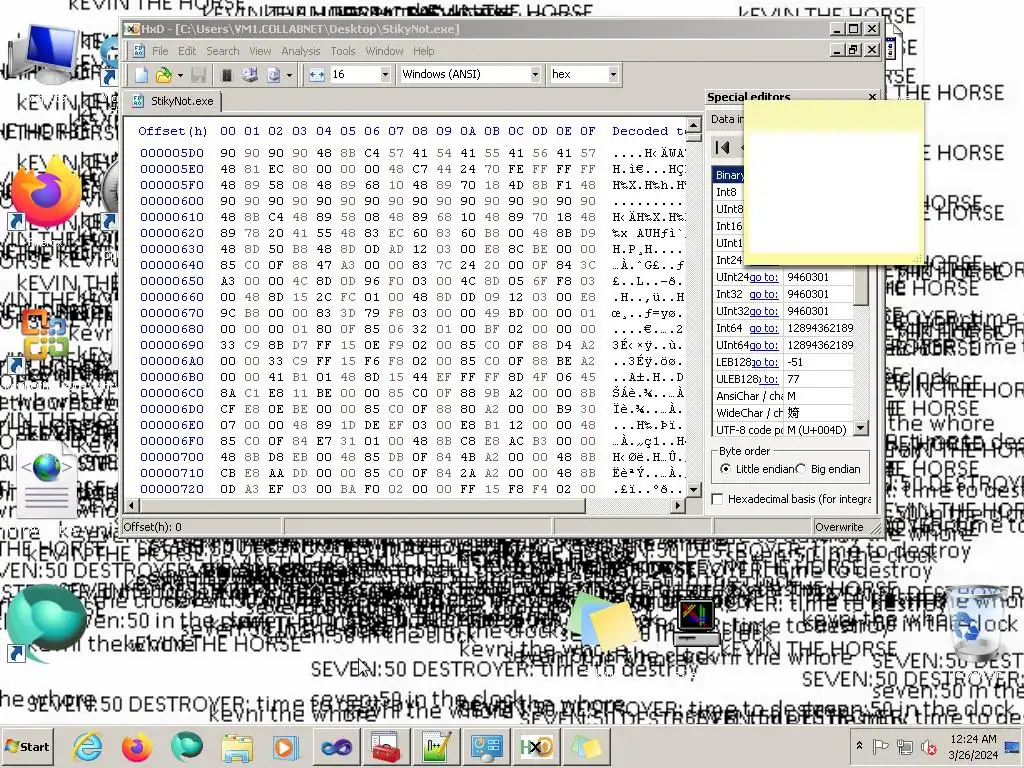
Task: Click hex editor vertical scroll up arrow
Action: click(694, 124)
